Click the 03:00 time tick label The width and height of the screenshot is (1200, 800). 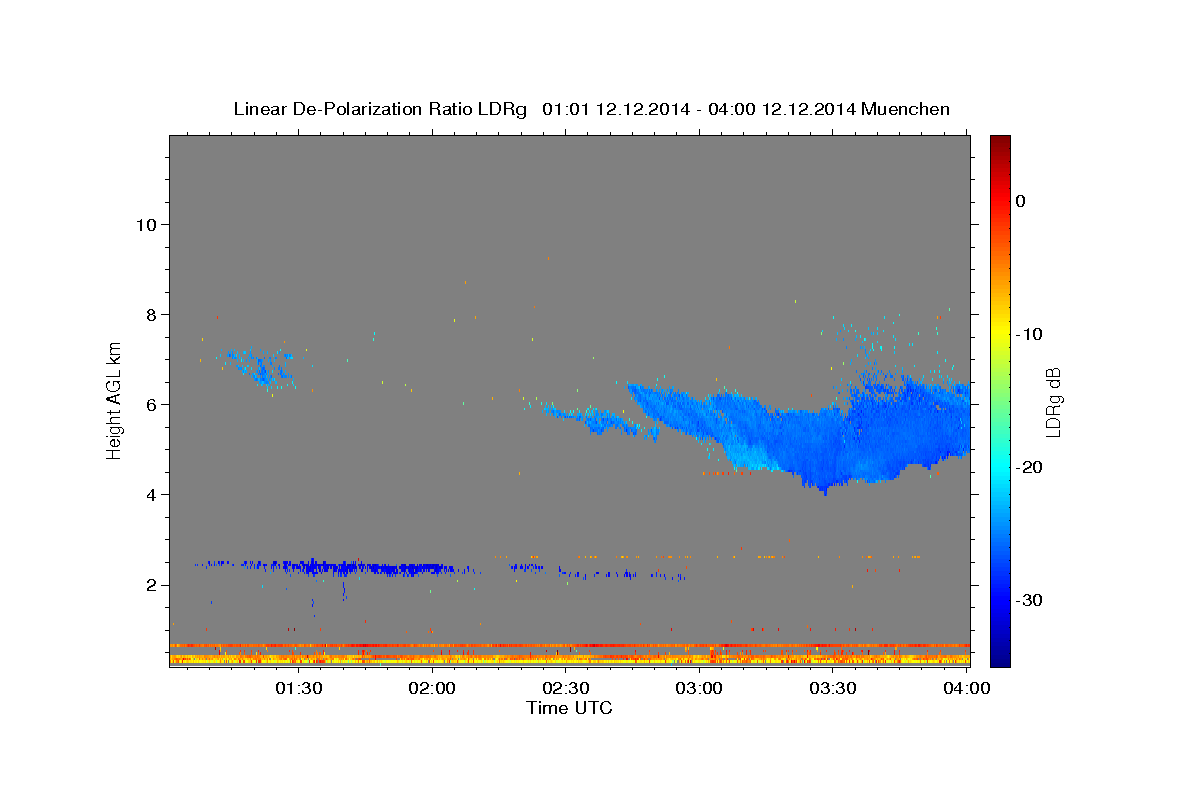(x=699, y=688)
